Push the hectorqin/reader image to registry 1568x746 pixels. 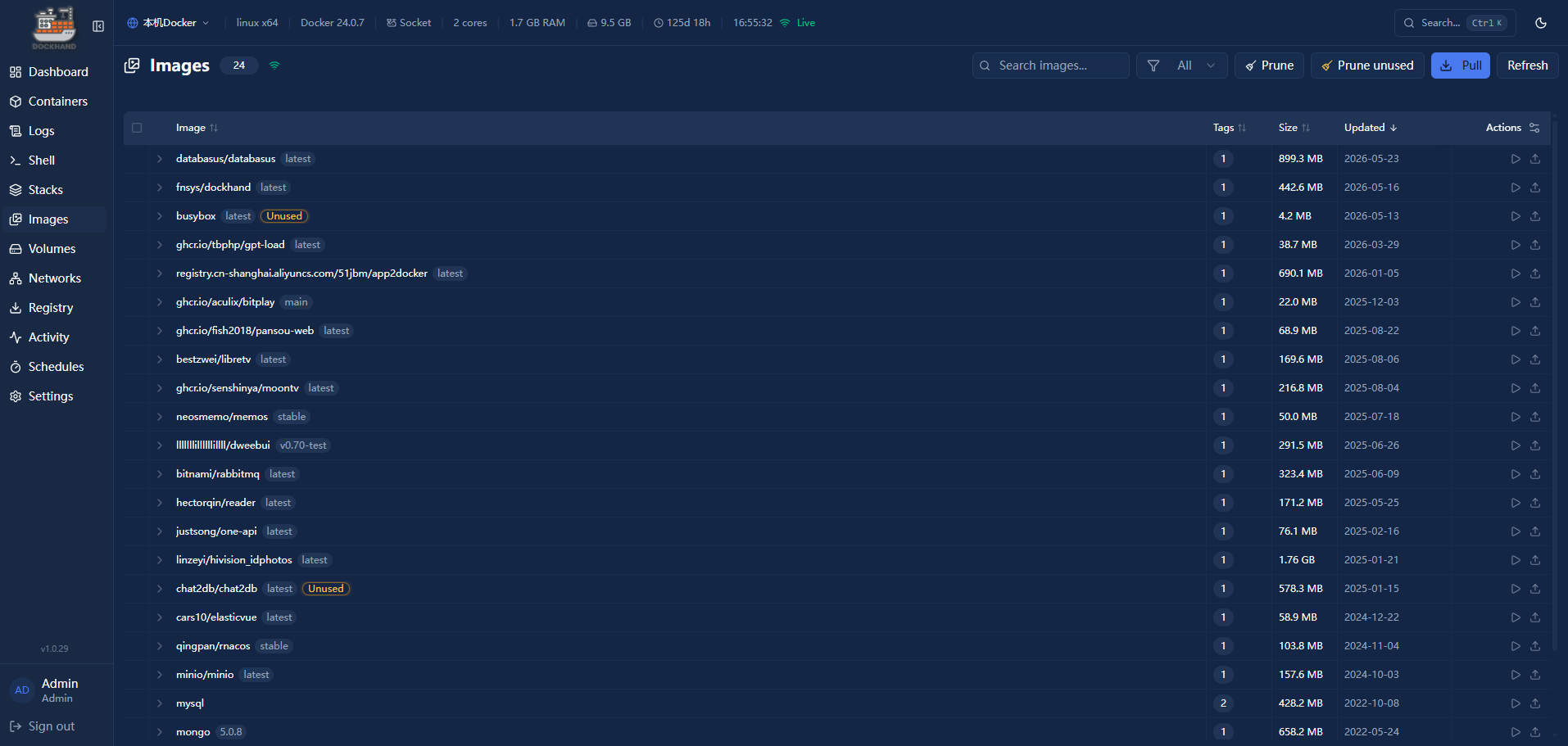[x=1535, y=503]
